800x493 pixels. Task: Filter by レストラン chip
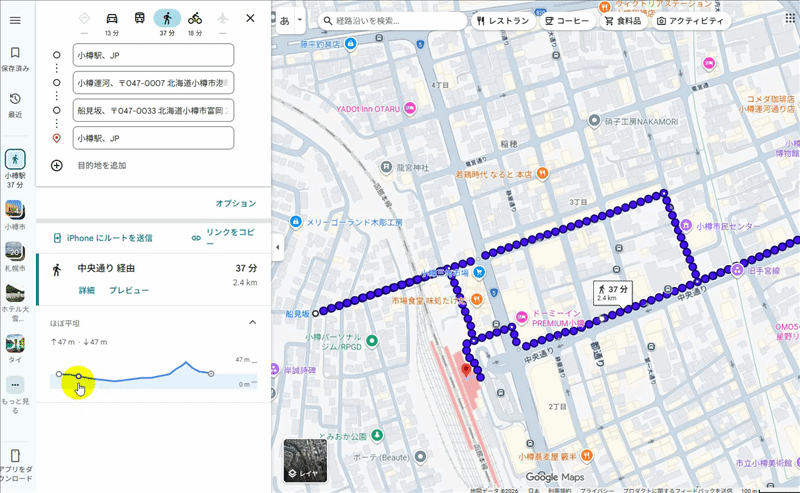503,21
